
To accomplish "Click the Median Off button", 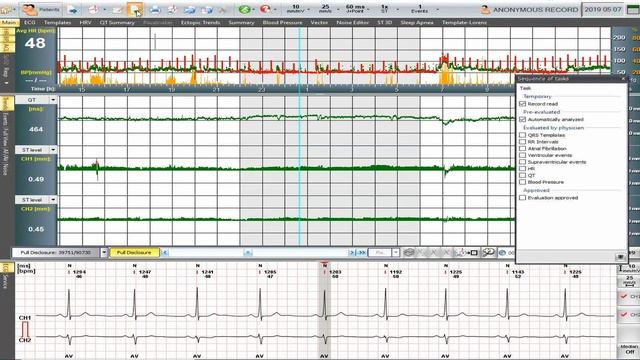I will click(x=629, y=349).
